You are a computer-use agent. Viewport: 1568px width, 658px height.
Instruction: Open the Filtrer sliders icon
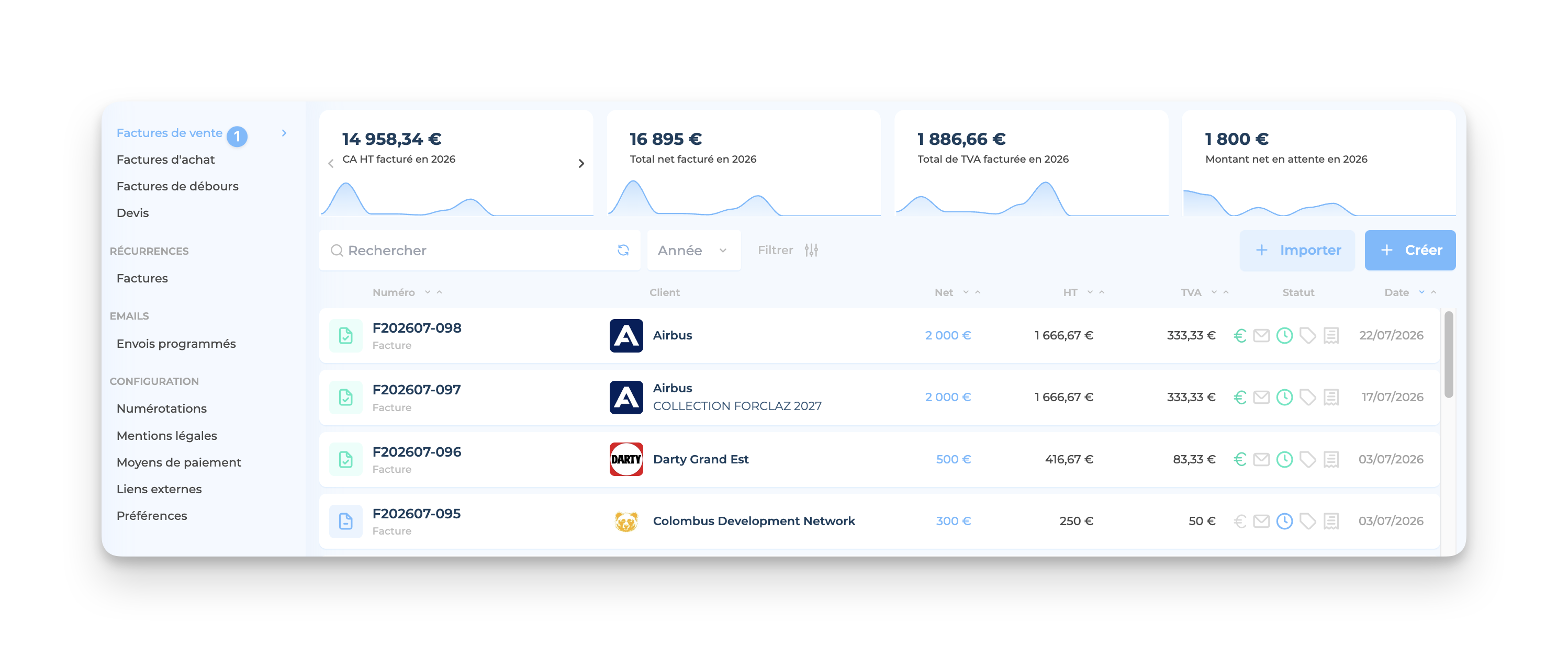pyautogui.click(x=811, y=250)
